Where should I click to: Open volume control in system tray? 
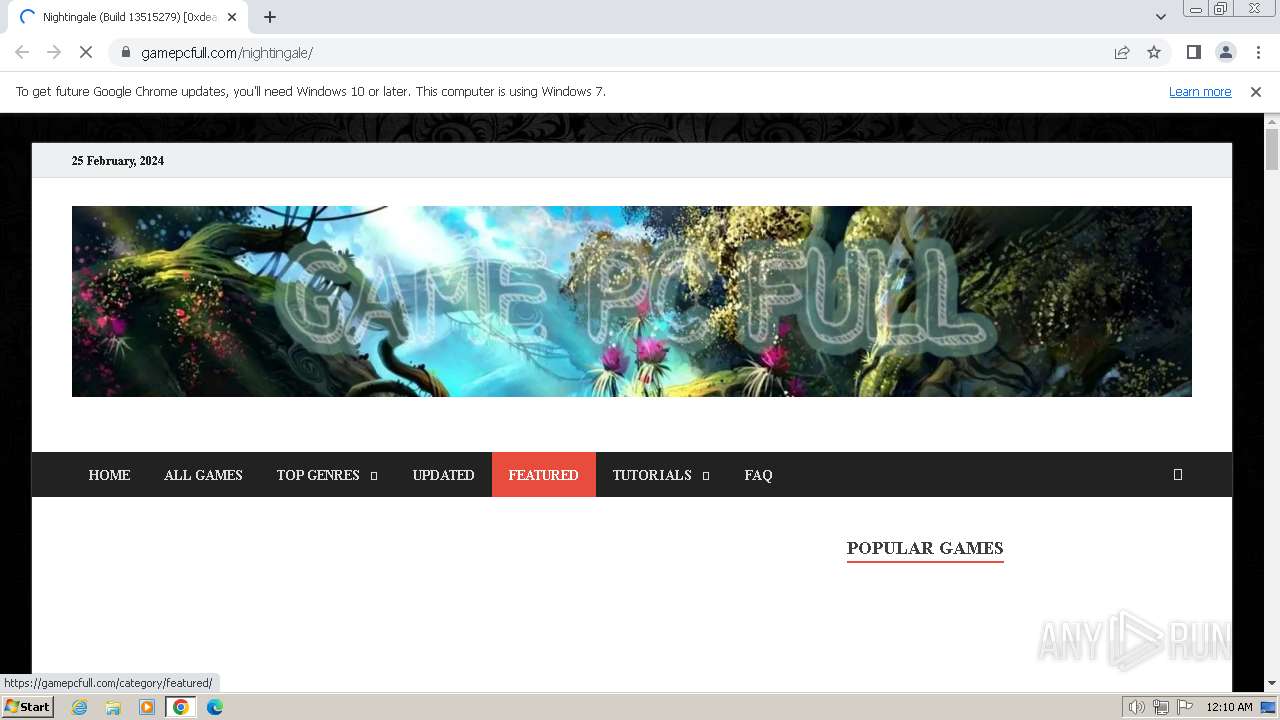tap(1137, 707)
